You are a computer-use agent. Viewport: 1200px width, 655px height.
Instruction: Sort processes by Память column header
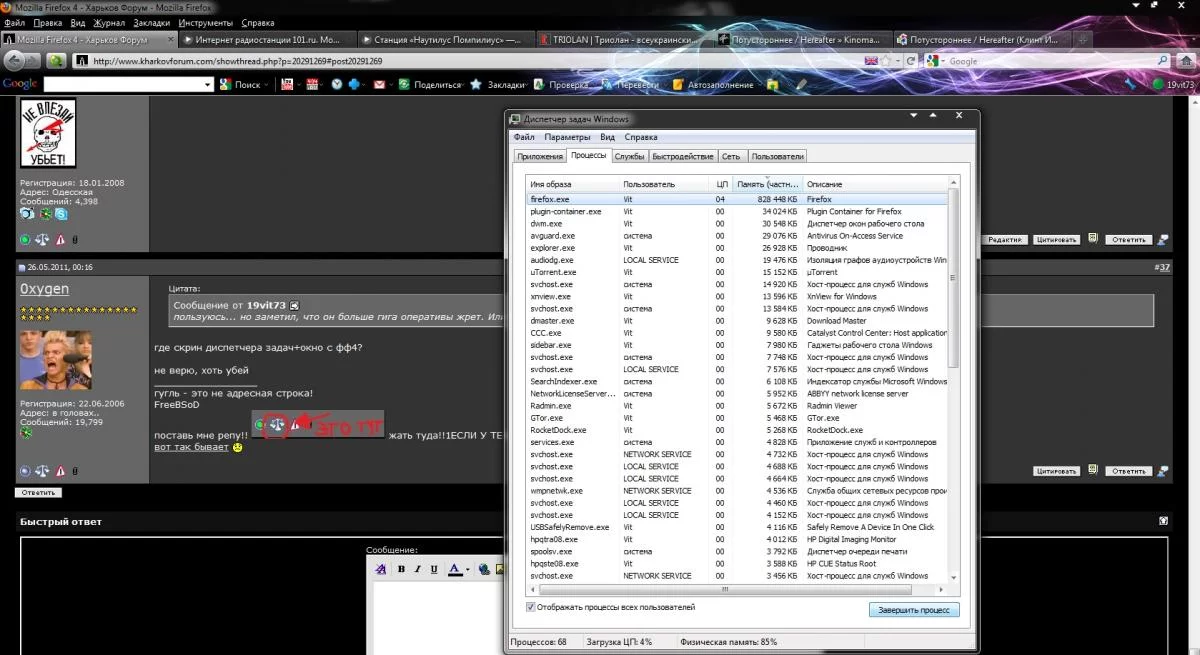pos(767,184)
